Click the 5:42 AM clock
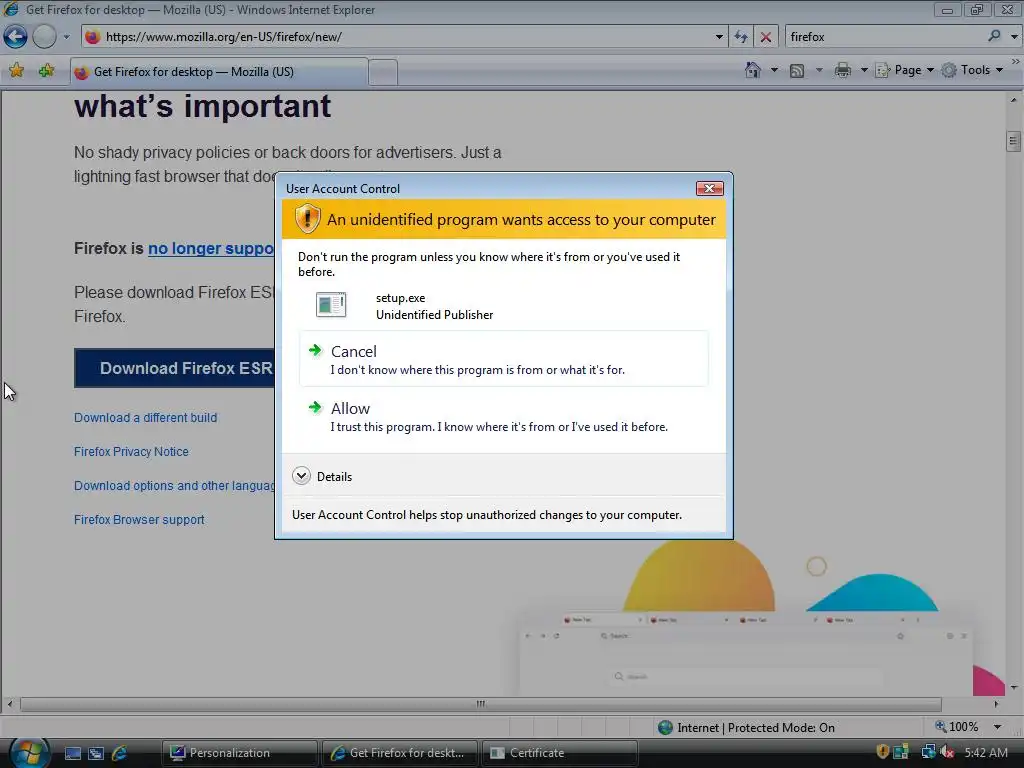This screenshot has height=768, width=1024. [x=985, y=753]
